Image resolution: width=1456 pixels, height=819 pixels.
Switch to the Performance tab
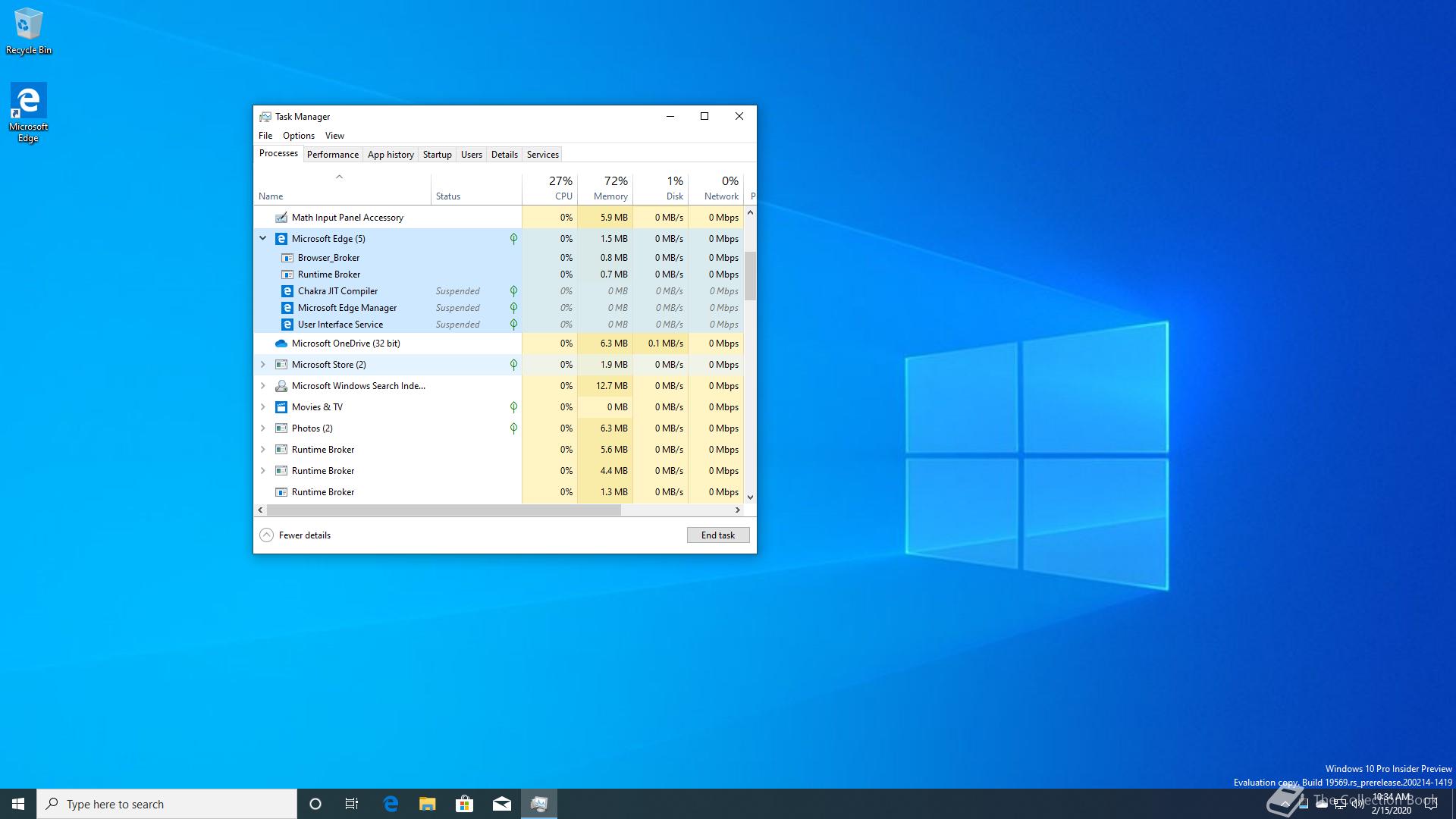click(333, 155)
